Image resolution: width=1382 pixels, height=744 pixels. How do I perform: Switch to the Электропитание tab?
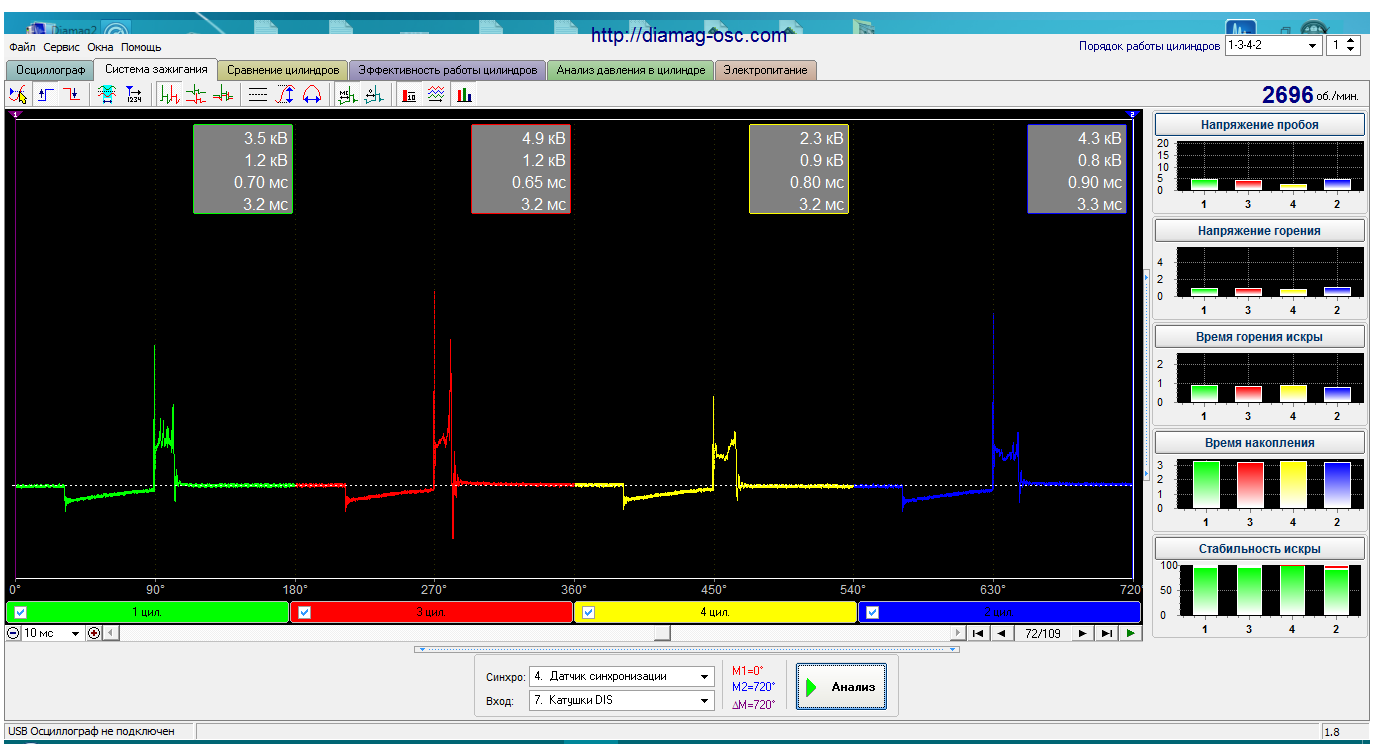[765, 70]
